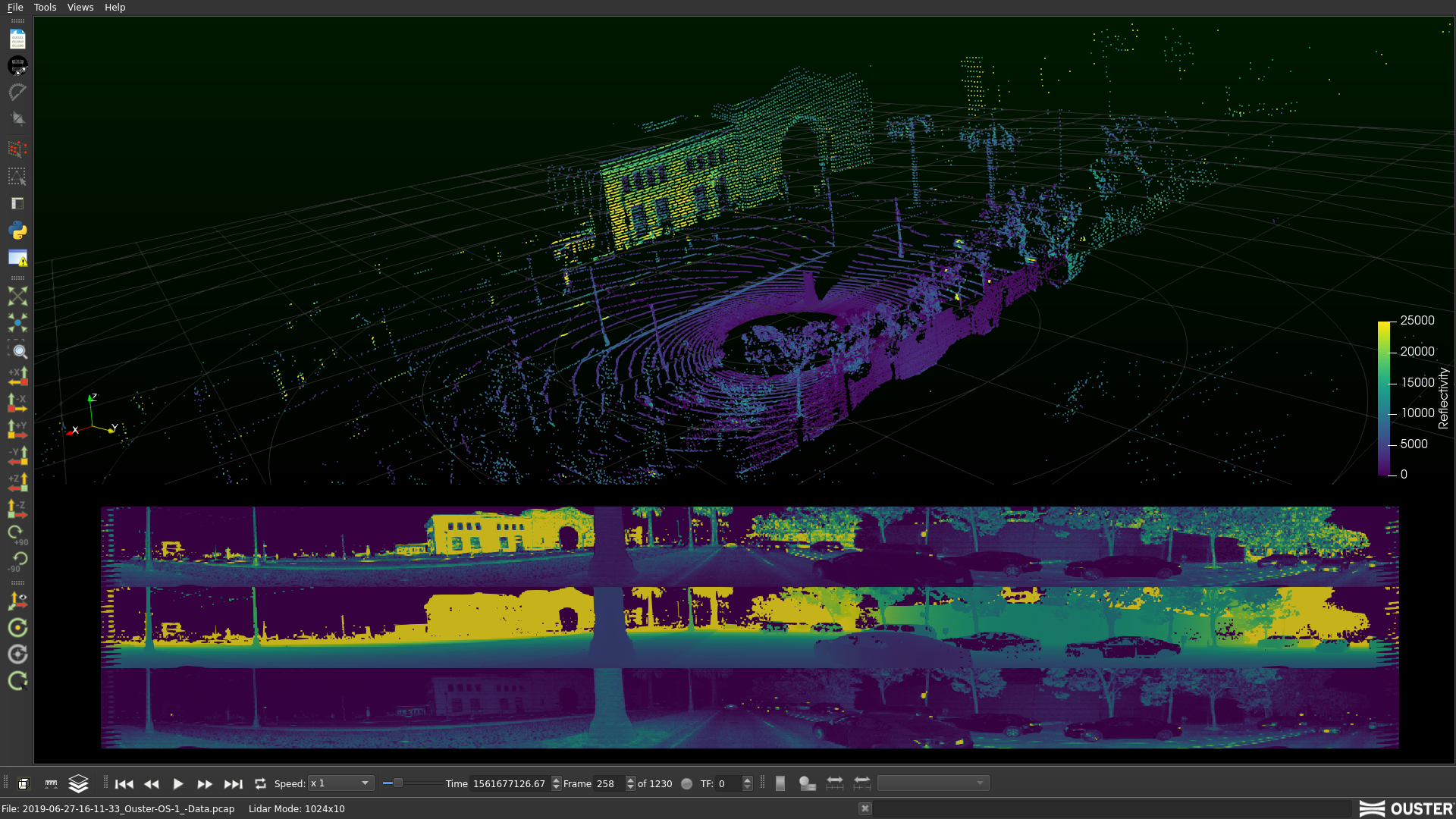The height and width of the screenshot is (819, 1456).
Task: Open the Views menu
Action: [80, 7]
